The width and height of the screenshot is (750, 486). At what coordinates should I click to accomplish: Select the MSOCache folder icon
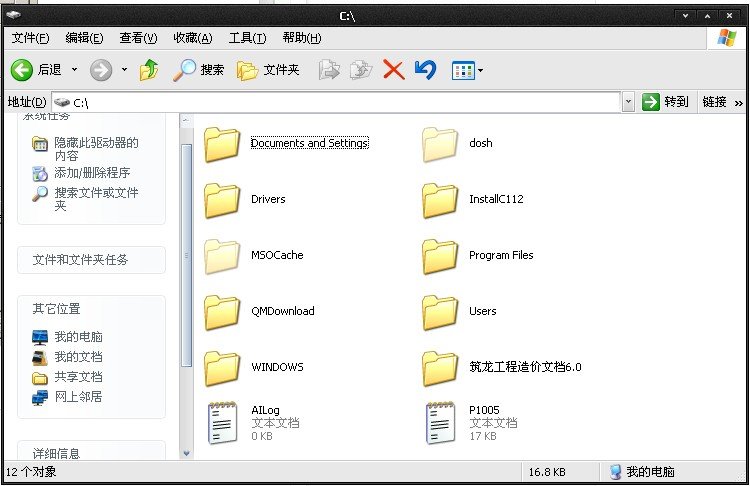(x=222, y=256)
